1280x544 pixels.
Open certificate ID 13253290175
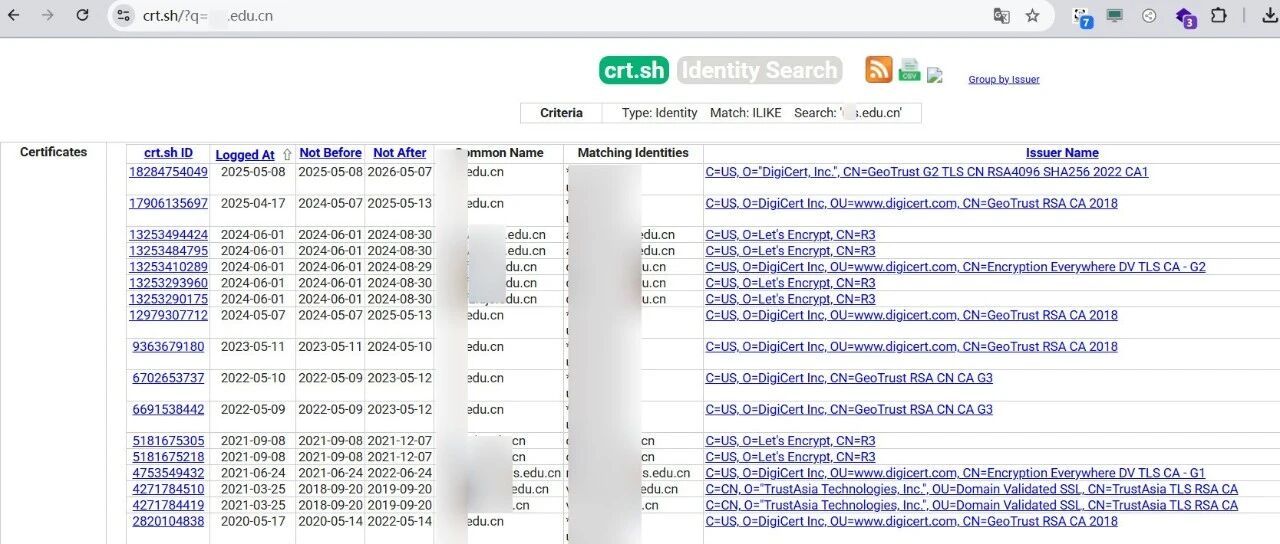point(168,299)
